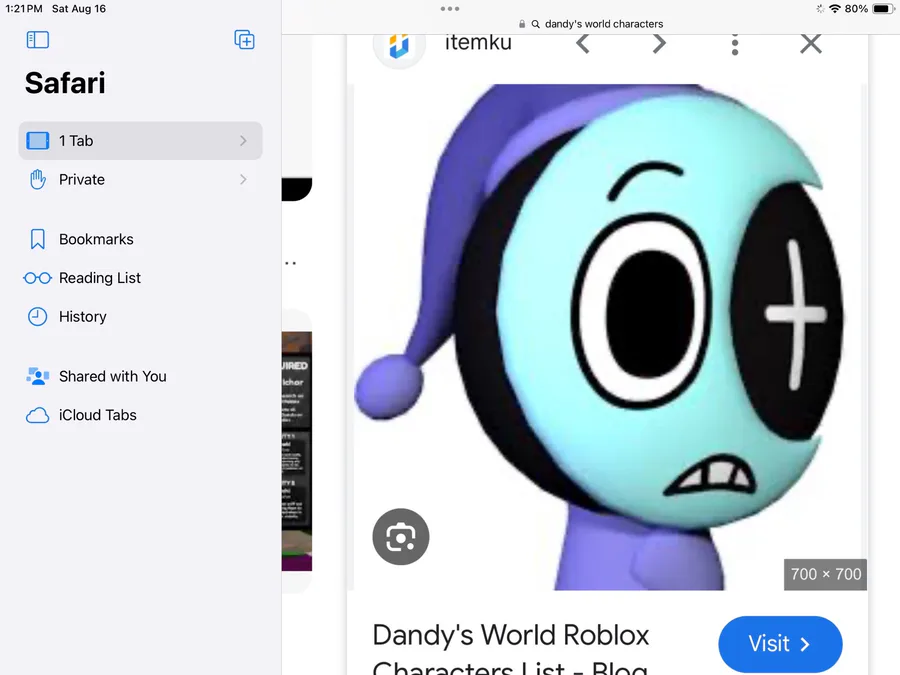Click the itemku site logo
The image size is (900, 675).
399,45
